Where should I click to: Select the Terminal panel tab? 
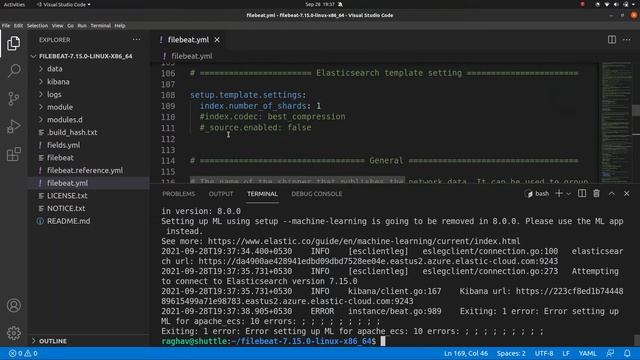(x=262, y=194)
